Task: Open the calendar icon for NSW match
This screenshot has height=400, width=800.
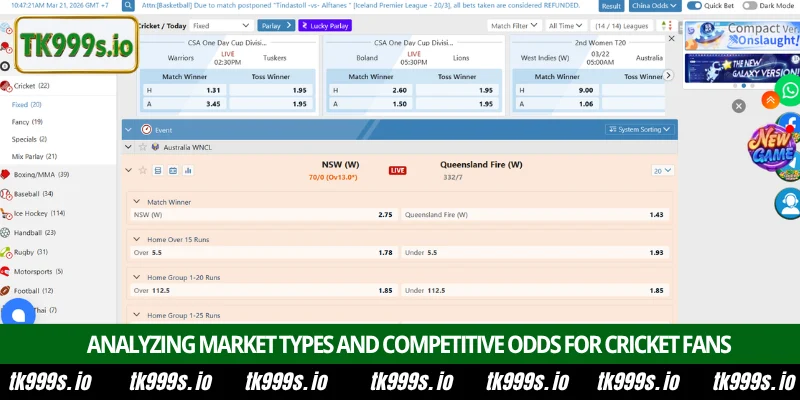Action: [173, 170]
